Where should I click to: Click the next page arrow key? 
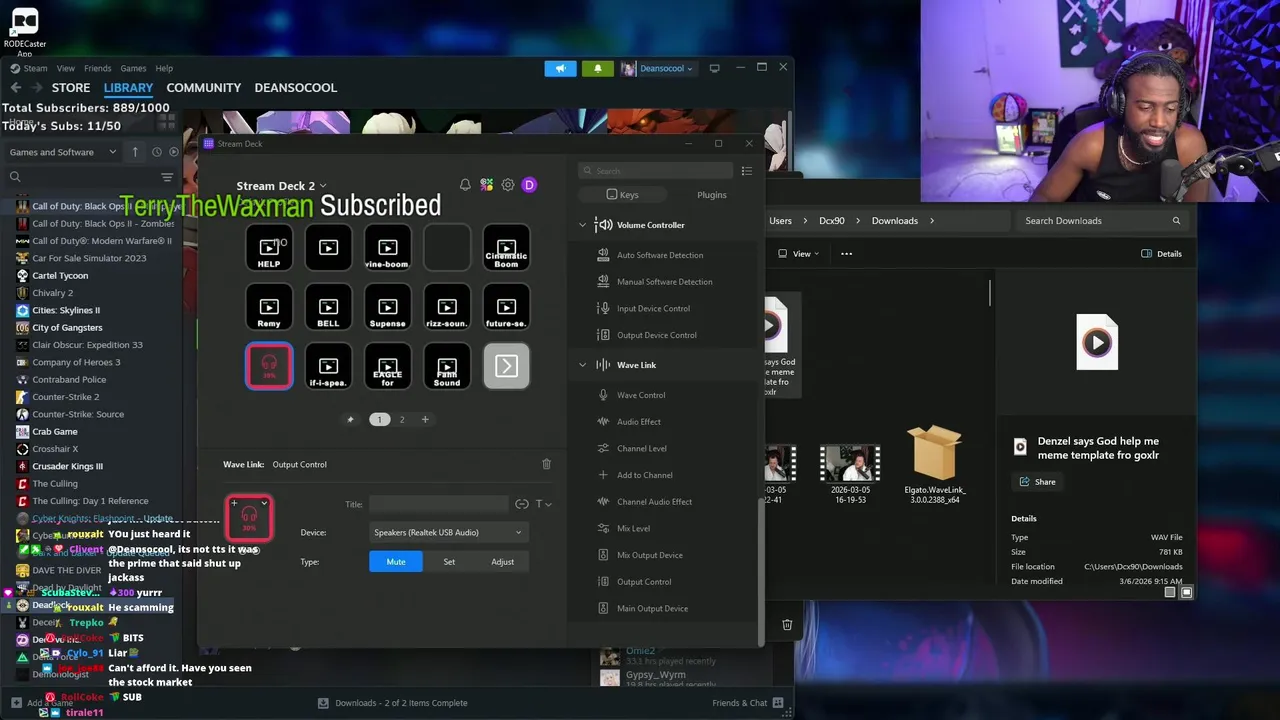(506, 367)
